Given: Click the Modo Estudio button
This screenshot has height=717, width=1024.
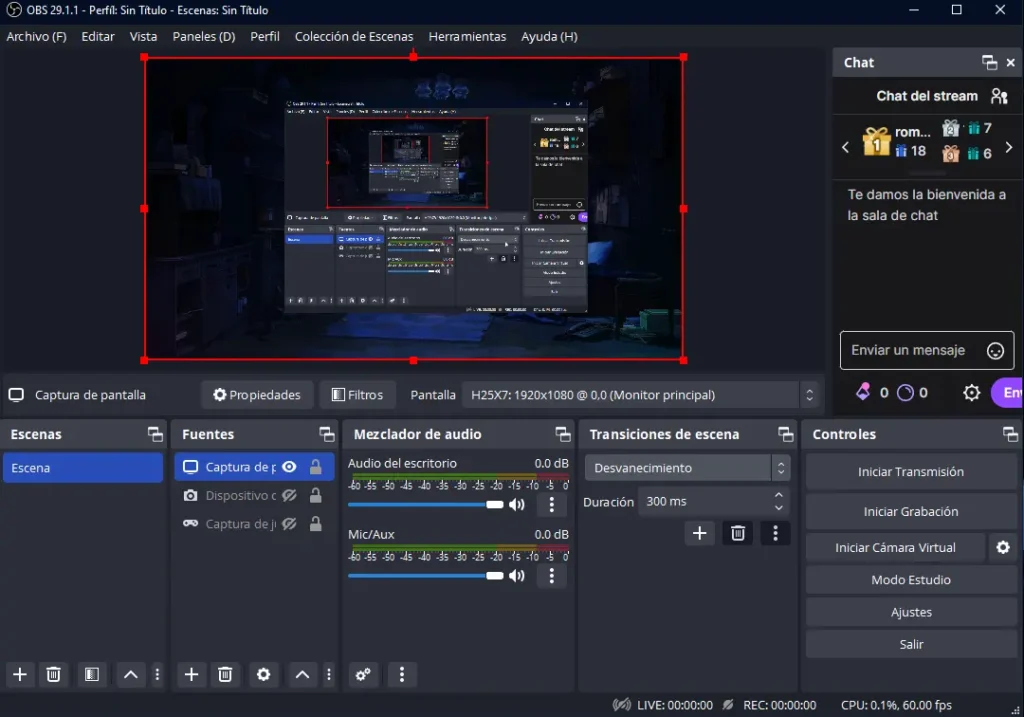Looking at the screenshot, I should click(x=910, y=580).
